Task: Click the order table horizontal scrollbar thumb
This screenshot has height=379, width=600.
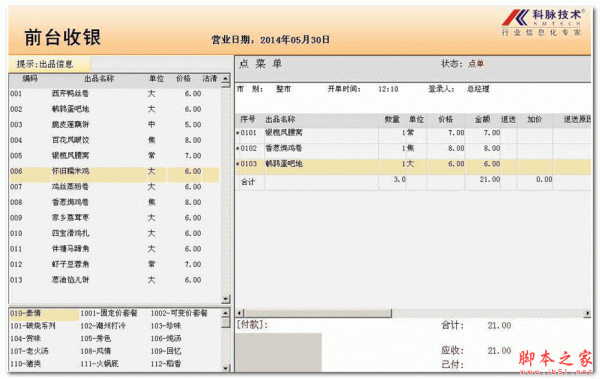Action: coord(318,313)
